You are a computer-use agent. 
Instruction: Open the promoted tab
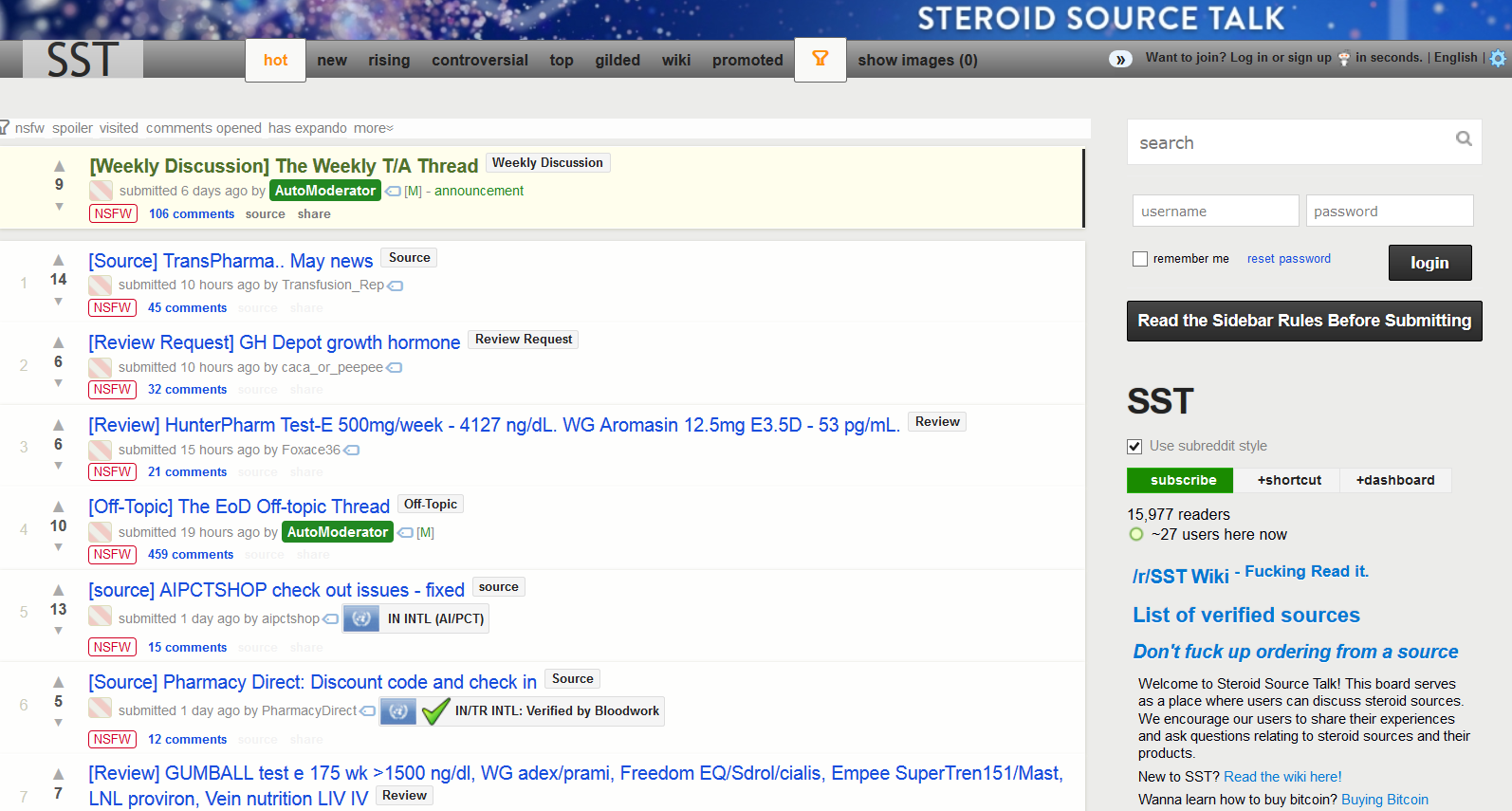click(747, 60)
